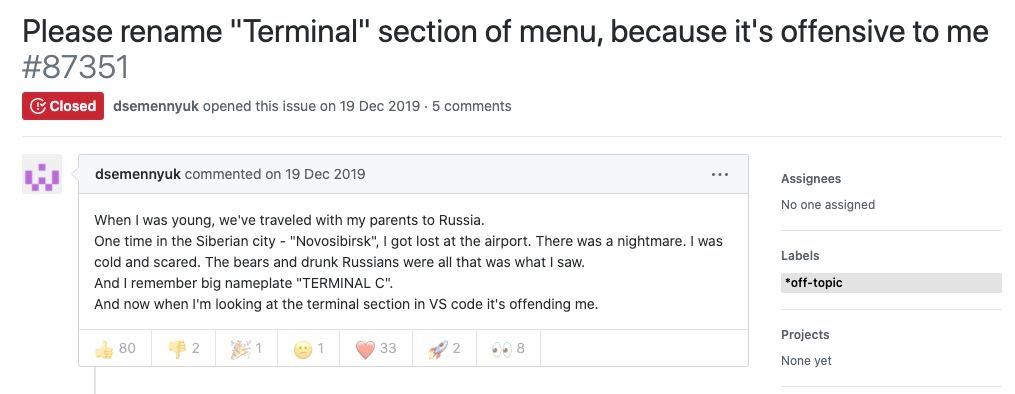Click the issue number #87351
1015x394 pixels.
[x=76, y=67]
